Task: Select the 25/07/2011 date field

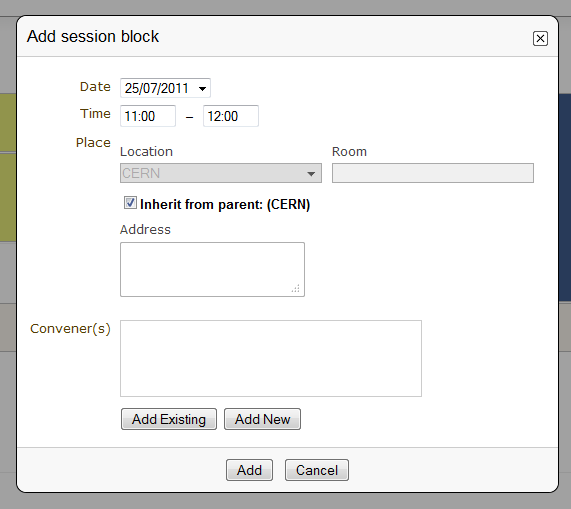Action: (165, 88)
